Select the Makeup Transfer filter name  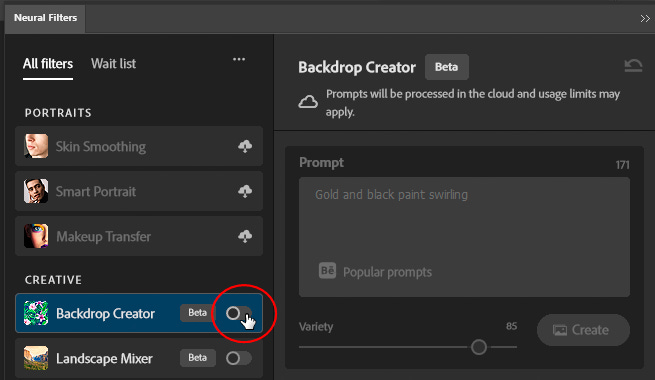click(x=104, y=237)
